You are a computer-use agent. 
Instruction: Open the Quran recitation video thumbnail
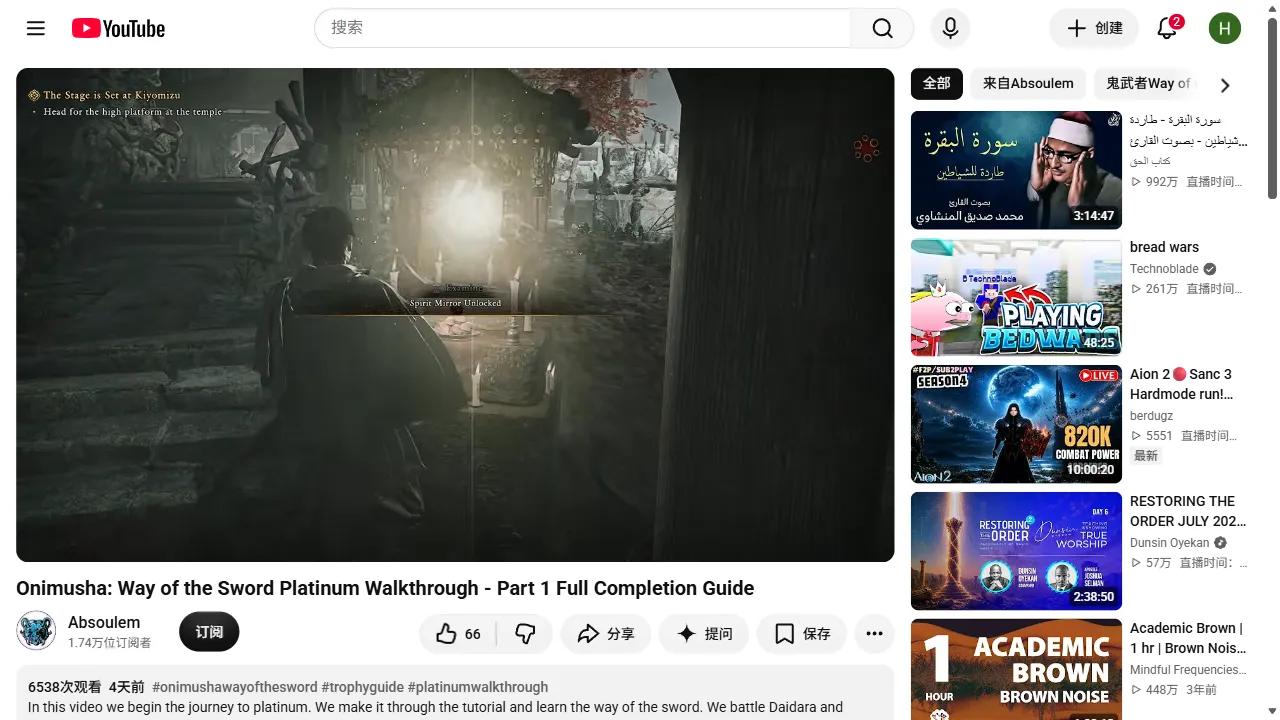tap(1016, 170)
